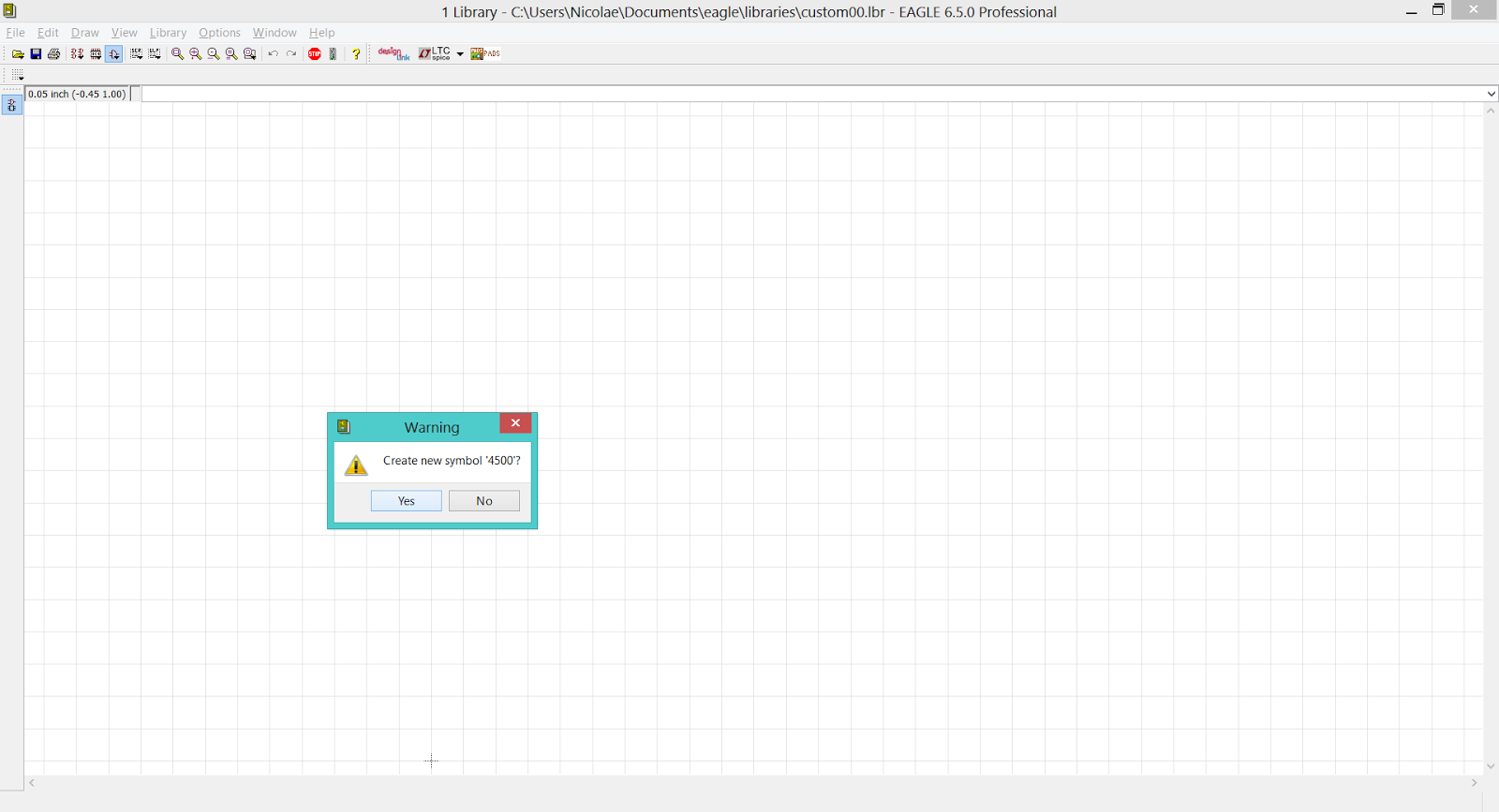The width and height of the screenshot is (1499, 812).
Task: Open the Window menu
Action: [275, 33]
